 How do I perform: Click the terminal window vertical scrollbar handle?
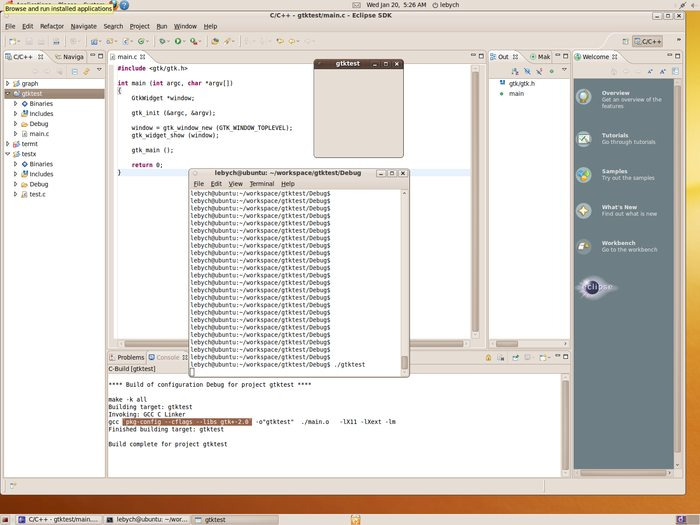tap(404, 362)
